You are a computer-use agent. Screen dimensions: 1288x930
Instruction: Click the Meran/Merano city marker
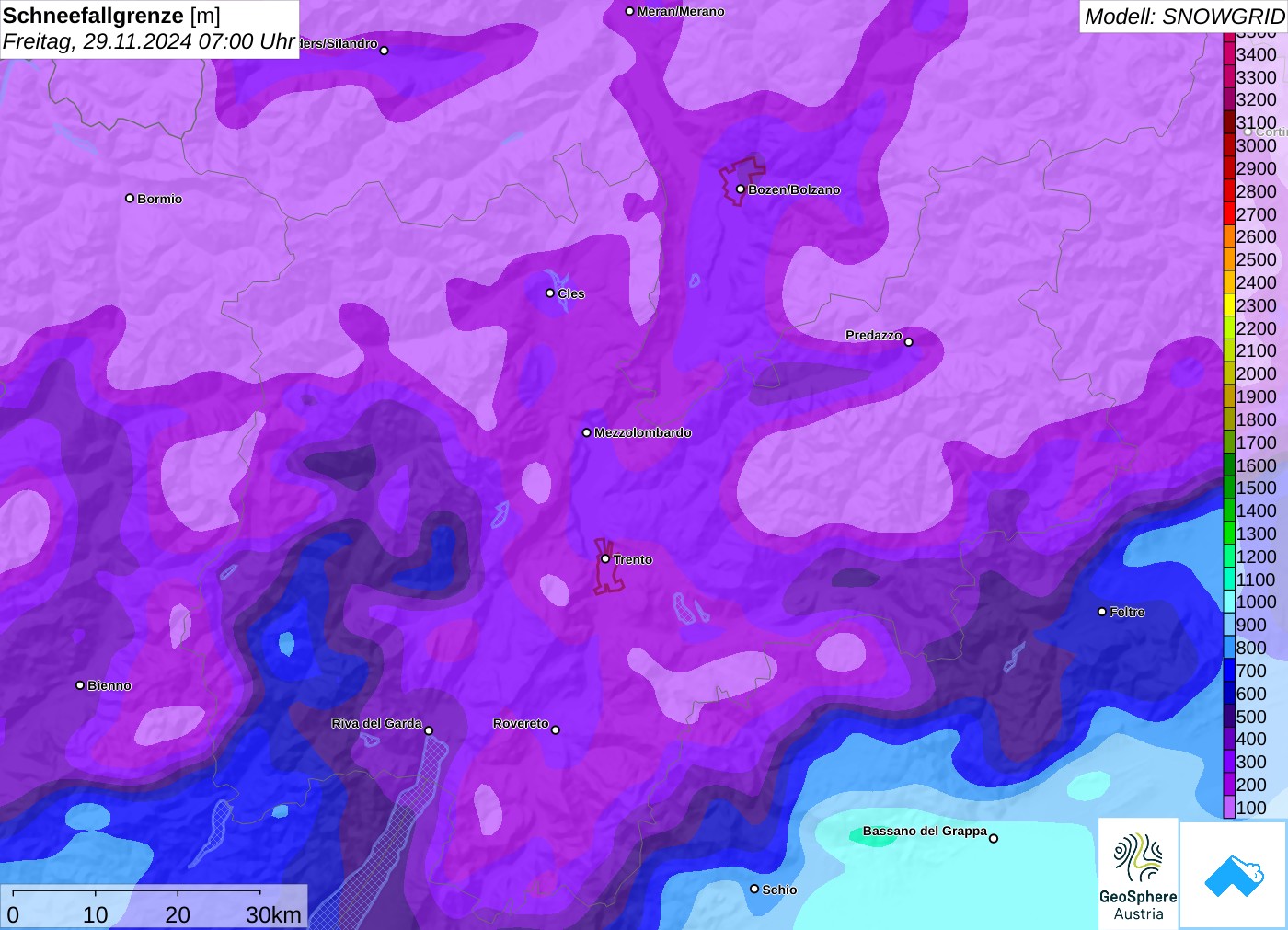tap(630, 11)
